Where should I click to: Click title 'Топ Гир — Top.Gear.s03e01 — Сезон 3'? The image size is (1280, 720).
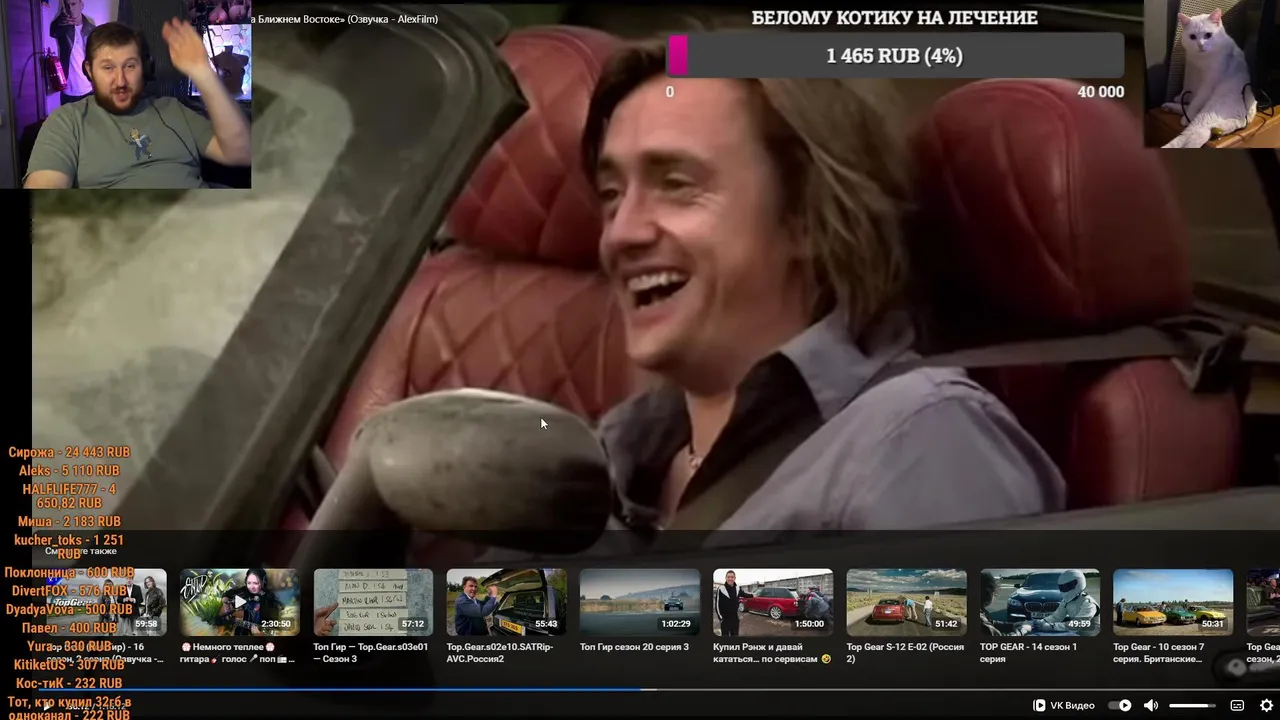[371, 653]
